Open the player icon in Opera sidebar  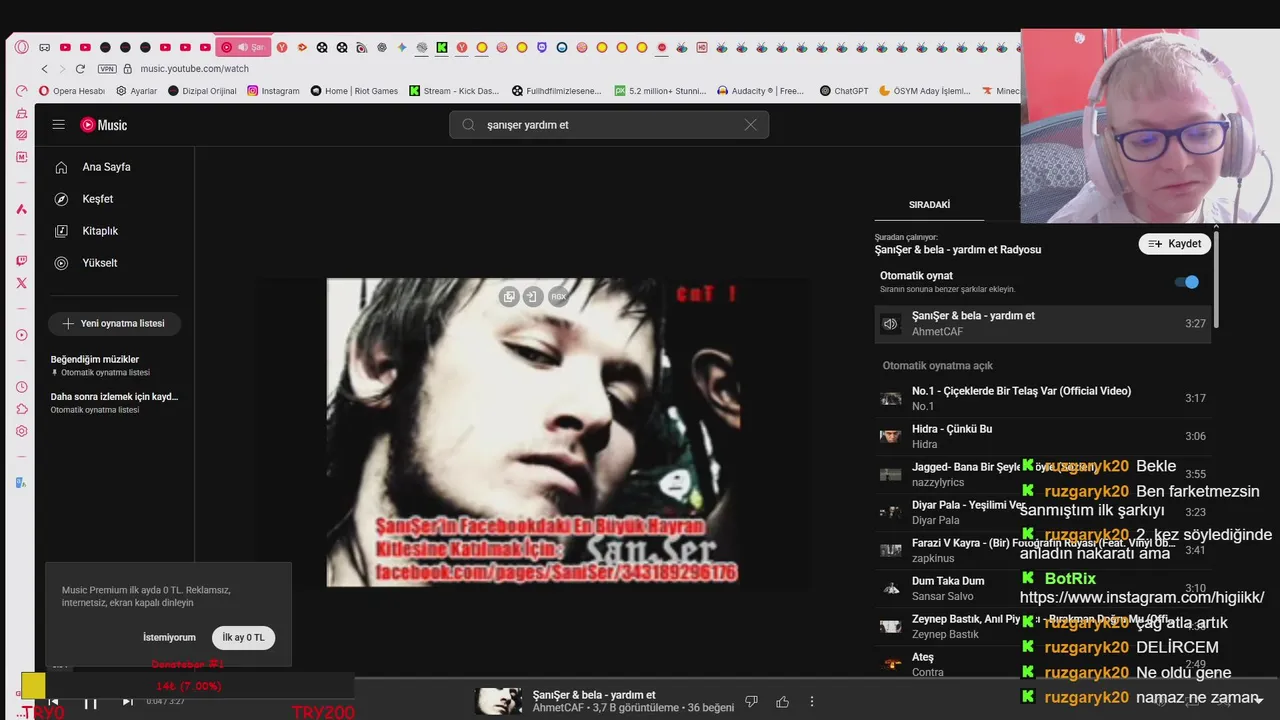[x=22, y=335]
